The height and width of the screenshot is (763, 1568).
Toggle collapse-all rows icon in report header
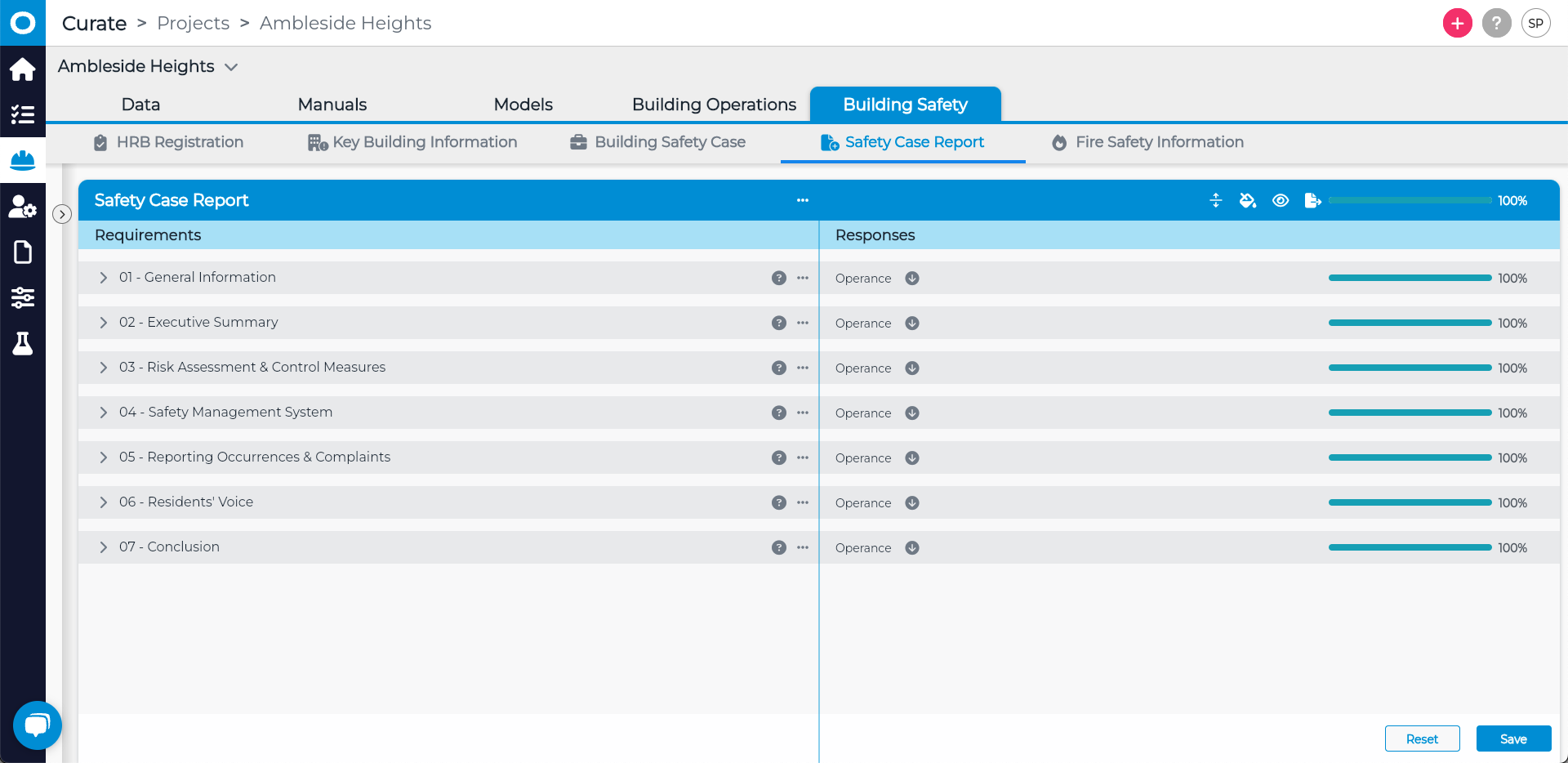(x=1215, y=201)
